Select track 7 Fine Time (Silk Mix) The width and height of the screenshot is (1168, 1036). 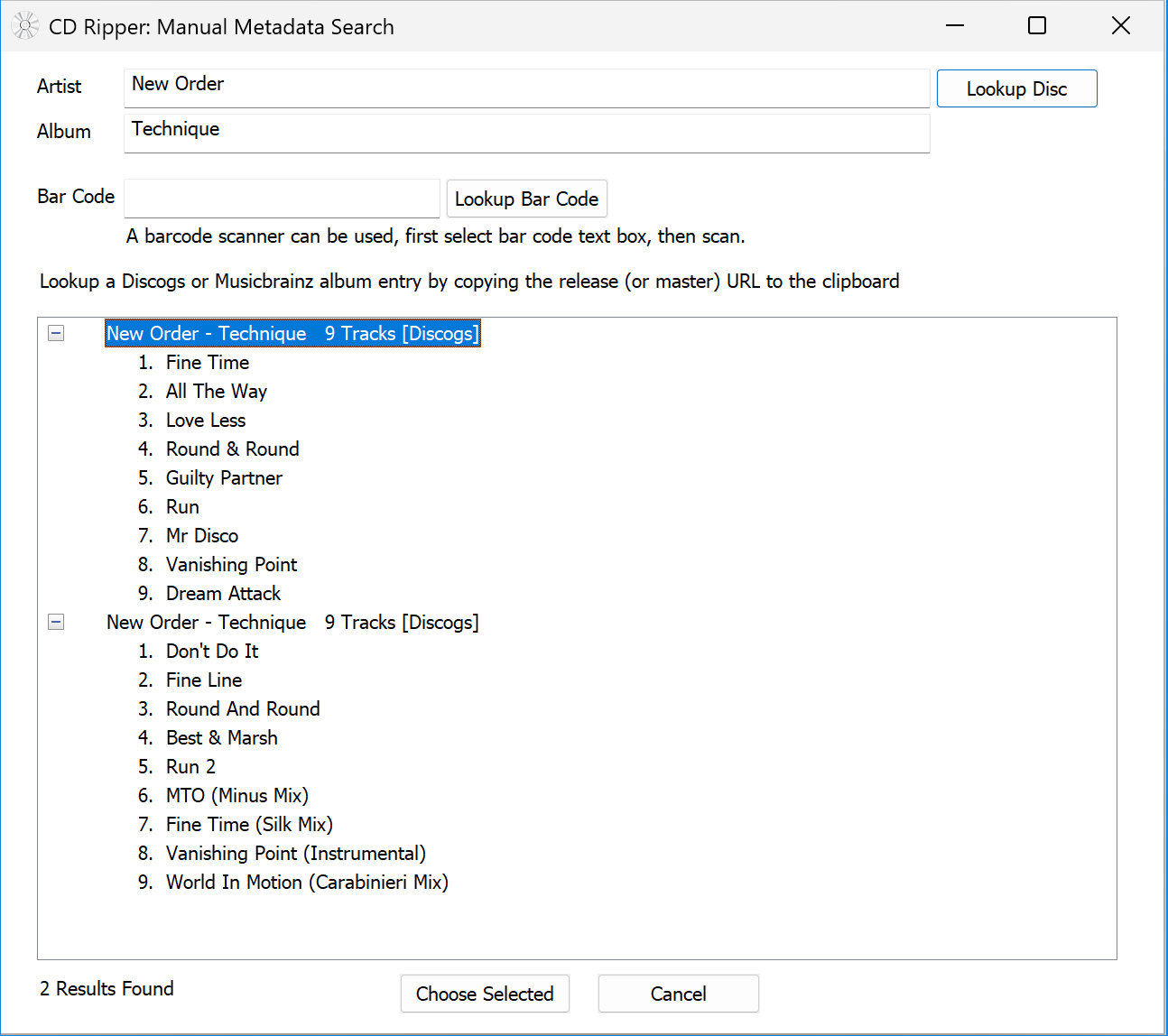point(249,824)
